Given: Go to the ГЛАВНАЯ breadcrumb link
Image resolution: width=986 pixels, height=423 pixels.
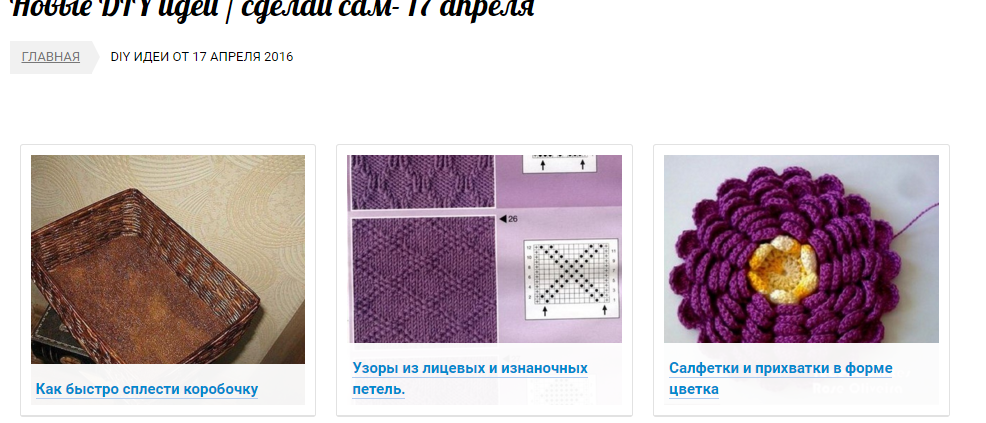Looking at the screenshot, I should pos(50,57).
